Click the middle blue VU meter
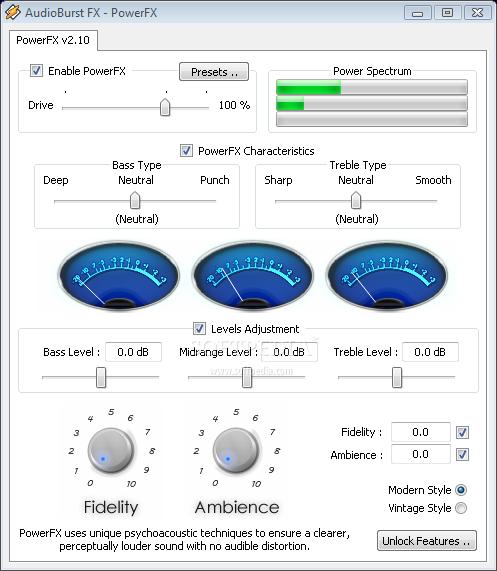Viewport: 497px width, 571px height. point(253,275)
